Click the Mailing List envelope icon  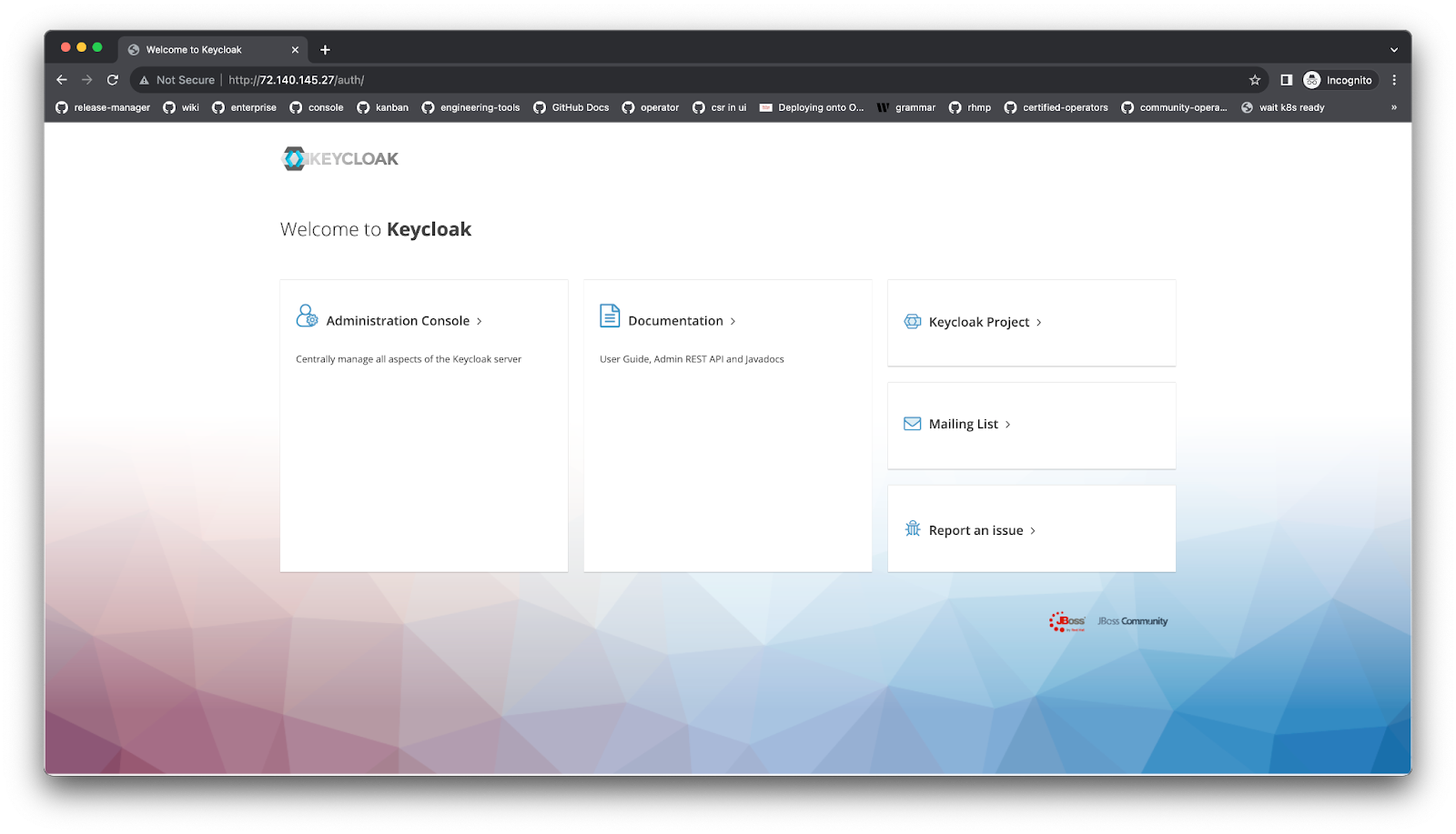(x=913, y=424)
